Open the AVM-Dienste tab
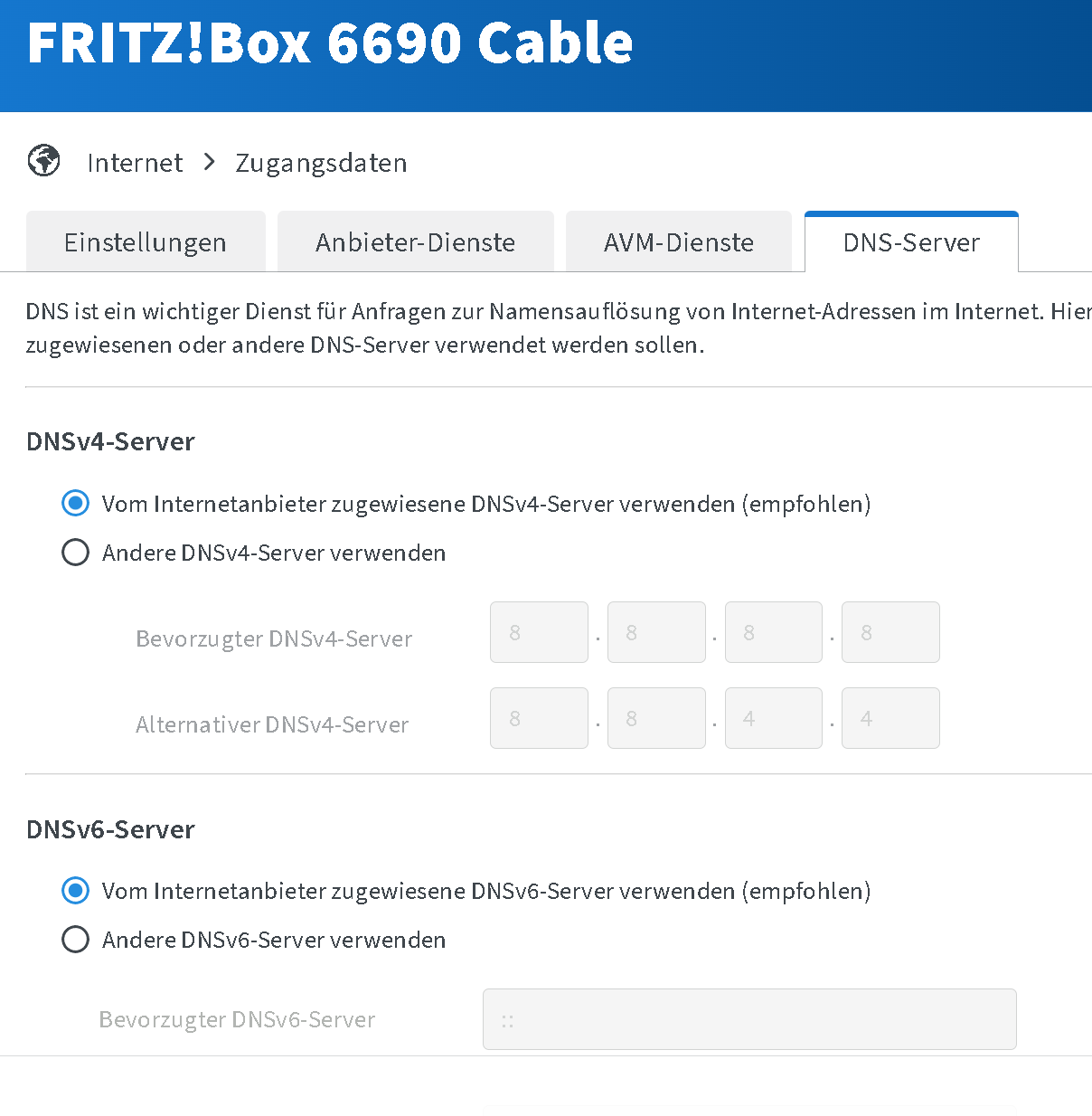Image resolution: width=1092 pixels, height=1116 pixels. point(678,241)
